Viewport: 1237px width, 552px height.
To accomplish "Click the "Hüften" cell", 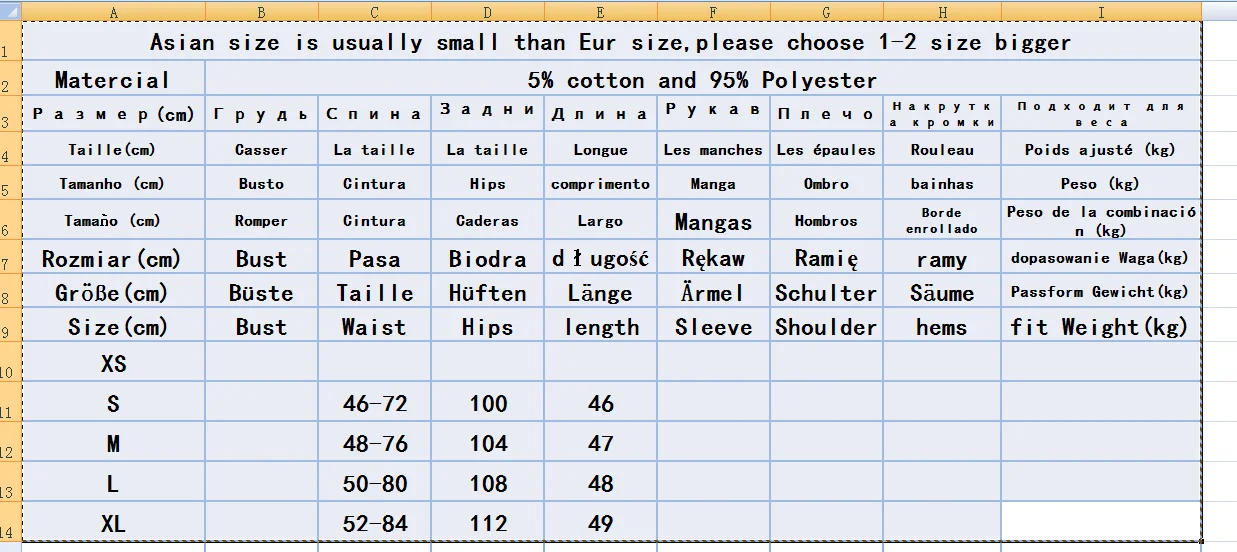I will [488, 293].
